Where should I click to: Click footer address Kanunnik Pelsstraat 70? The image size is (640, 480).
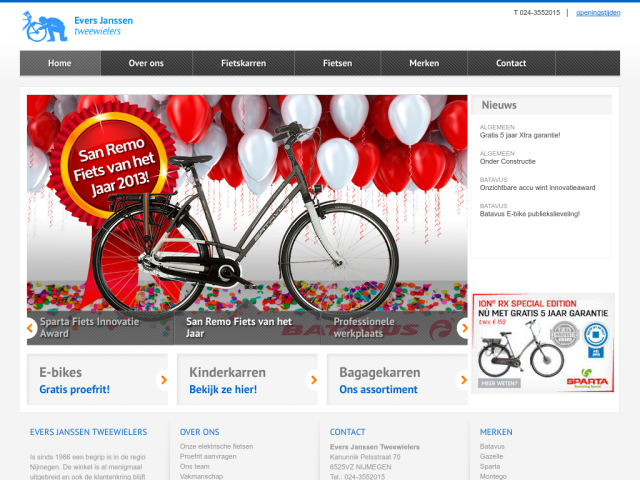(365, 457)
